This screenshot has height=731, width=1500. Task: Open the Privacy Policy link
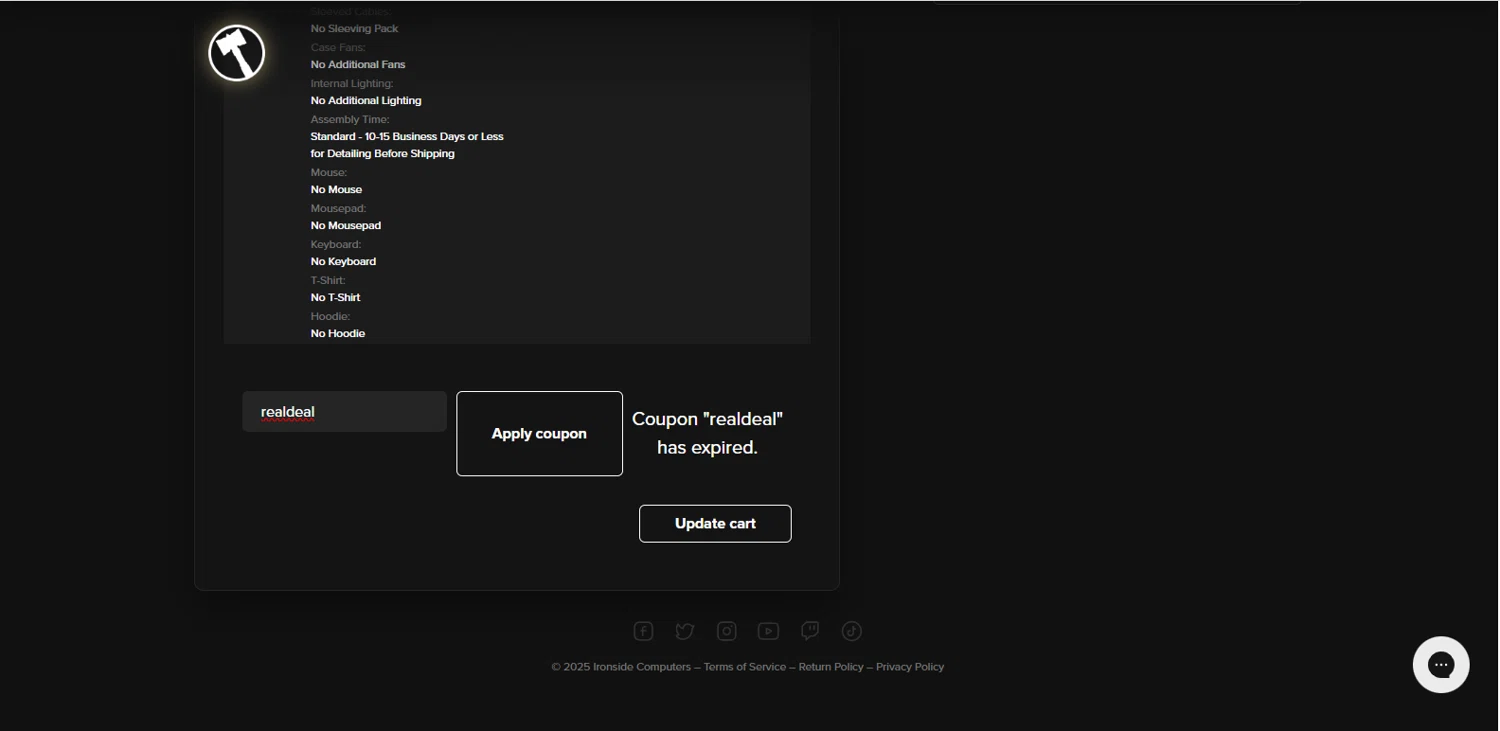point(910,667)
